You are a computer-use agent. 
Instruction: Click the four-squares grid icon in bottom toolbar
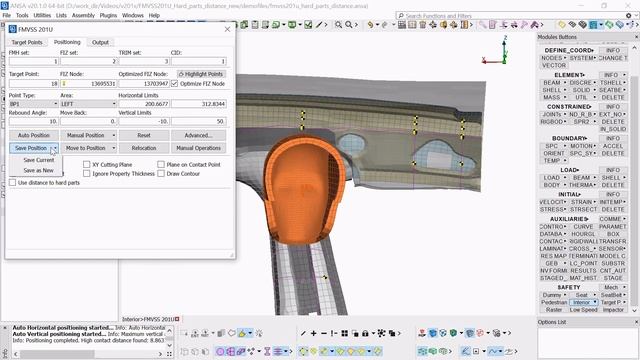click(x=344, y=333)
